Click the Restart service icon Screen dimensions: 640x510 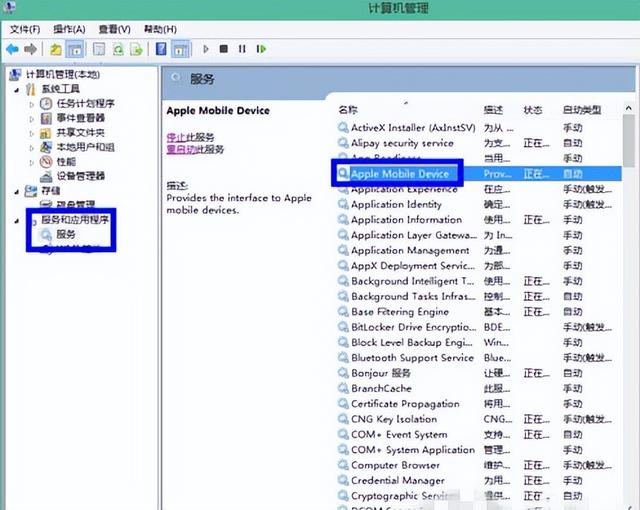coord(261,49)
